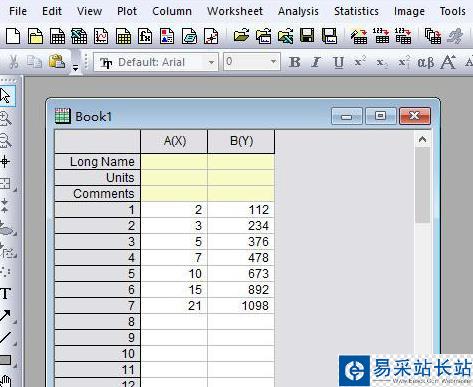Click the Open Excel file icon

coord(285,36)
